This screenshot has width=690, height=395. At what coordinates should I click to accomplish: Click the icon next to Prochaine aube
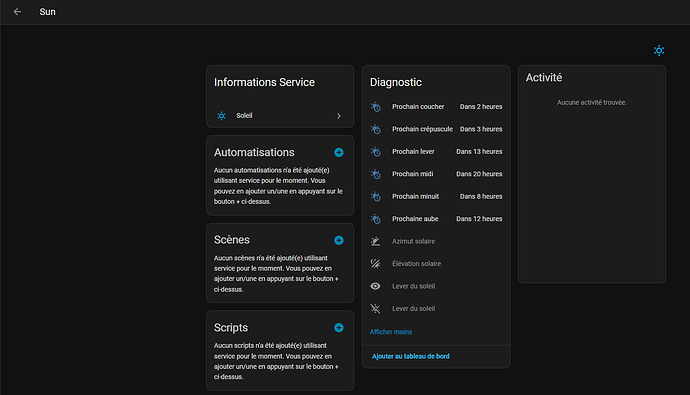pos(375,219)
